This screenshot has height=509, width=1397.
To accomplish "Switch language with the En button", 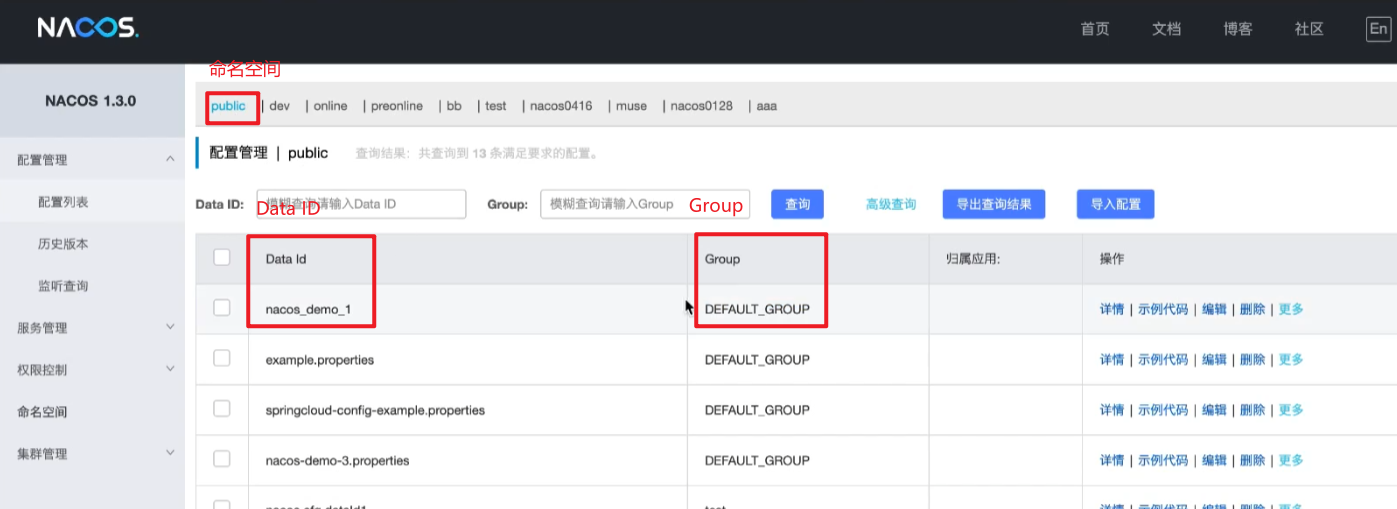I will pos(1378,29).
